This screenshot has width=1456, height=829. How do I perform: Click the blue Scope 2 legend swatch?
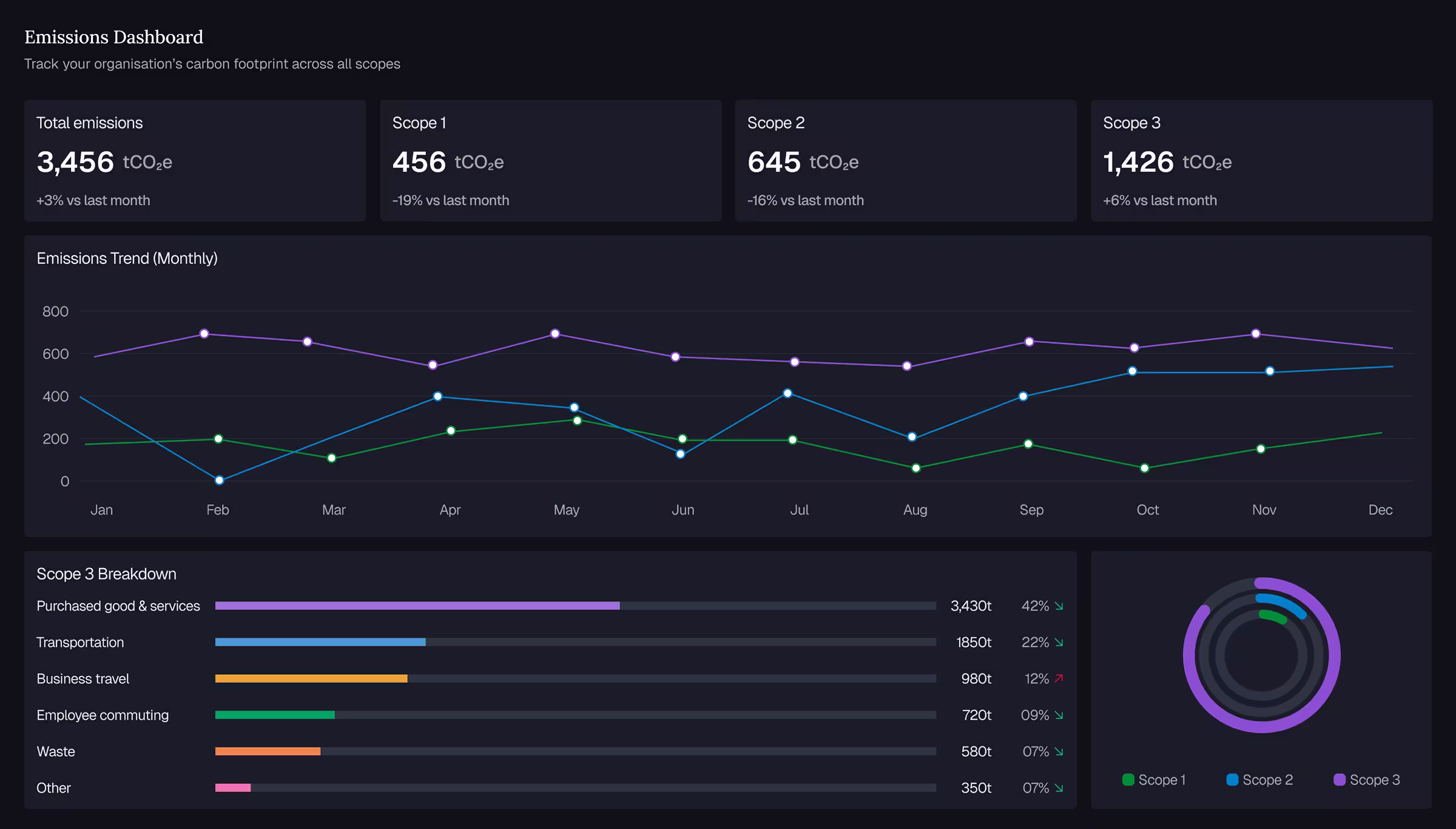(1232, 780)
